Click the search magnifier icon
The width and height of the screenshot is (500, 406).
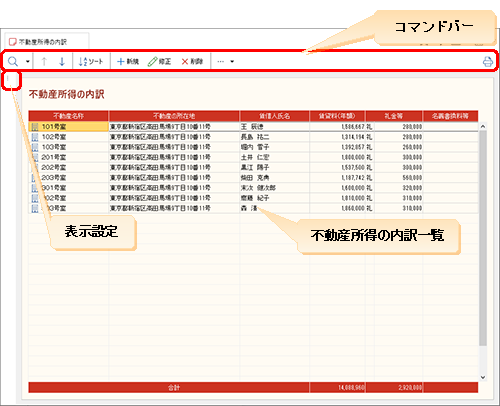coord(13,61)
